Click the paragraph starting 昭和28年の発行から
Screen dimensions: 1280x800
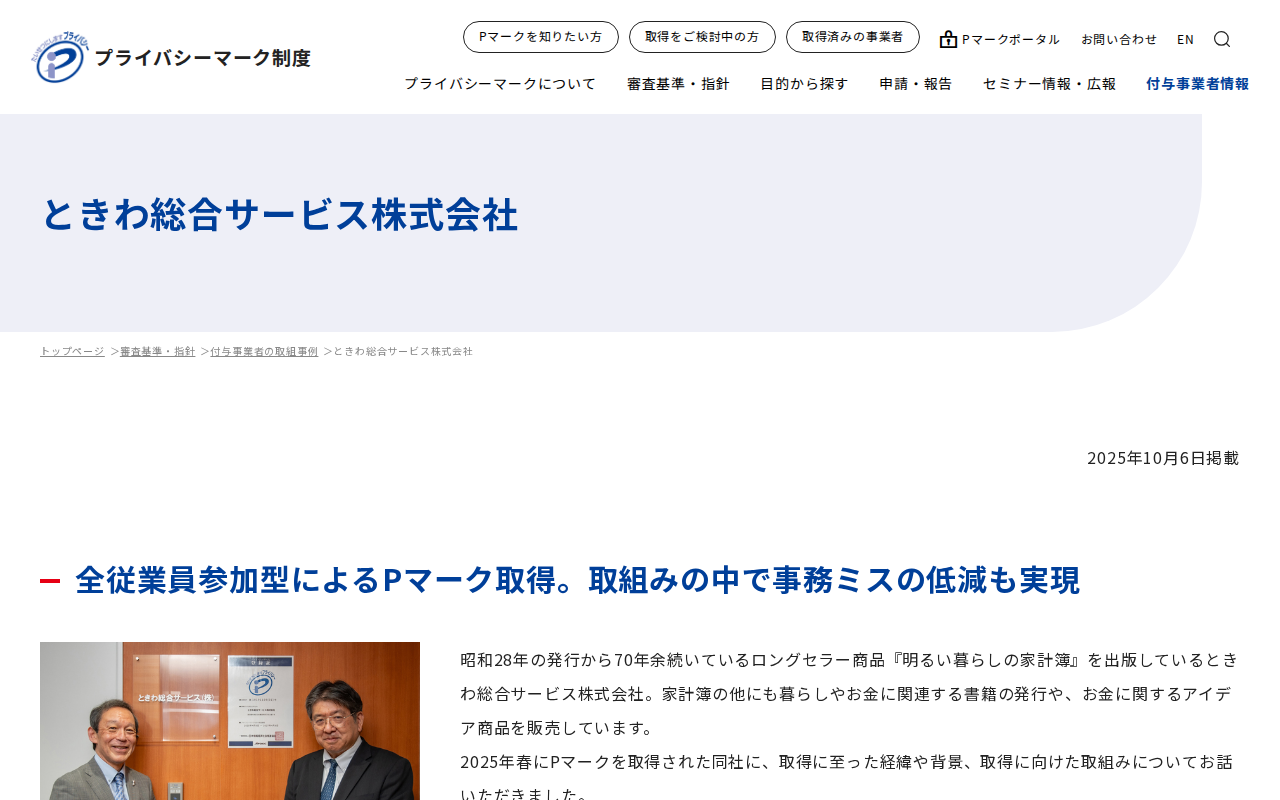click(x=850, y=693)
